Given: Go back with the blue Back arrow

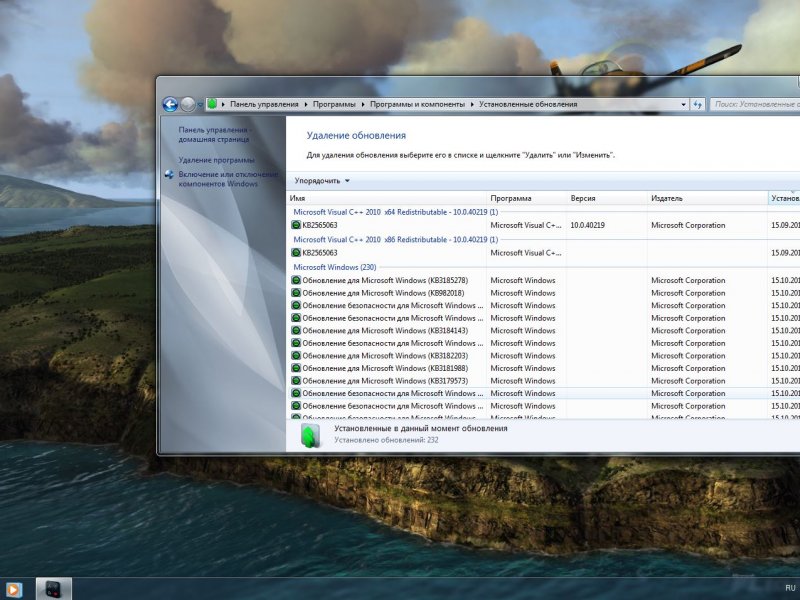Looking at the screenshot, I should tap(170, 104).
